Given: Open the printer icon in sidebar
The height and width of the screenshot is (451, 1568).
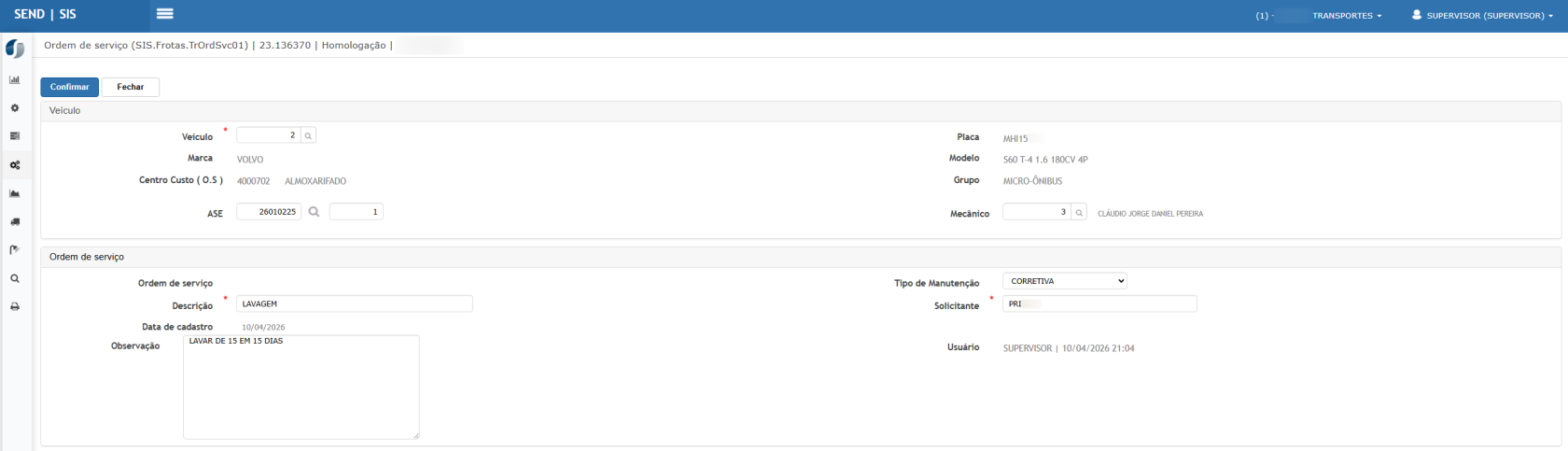Looking at the screenshot, I should click(x=15, y=306).
